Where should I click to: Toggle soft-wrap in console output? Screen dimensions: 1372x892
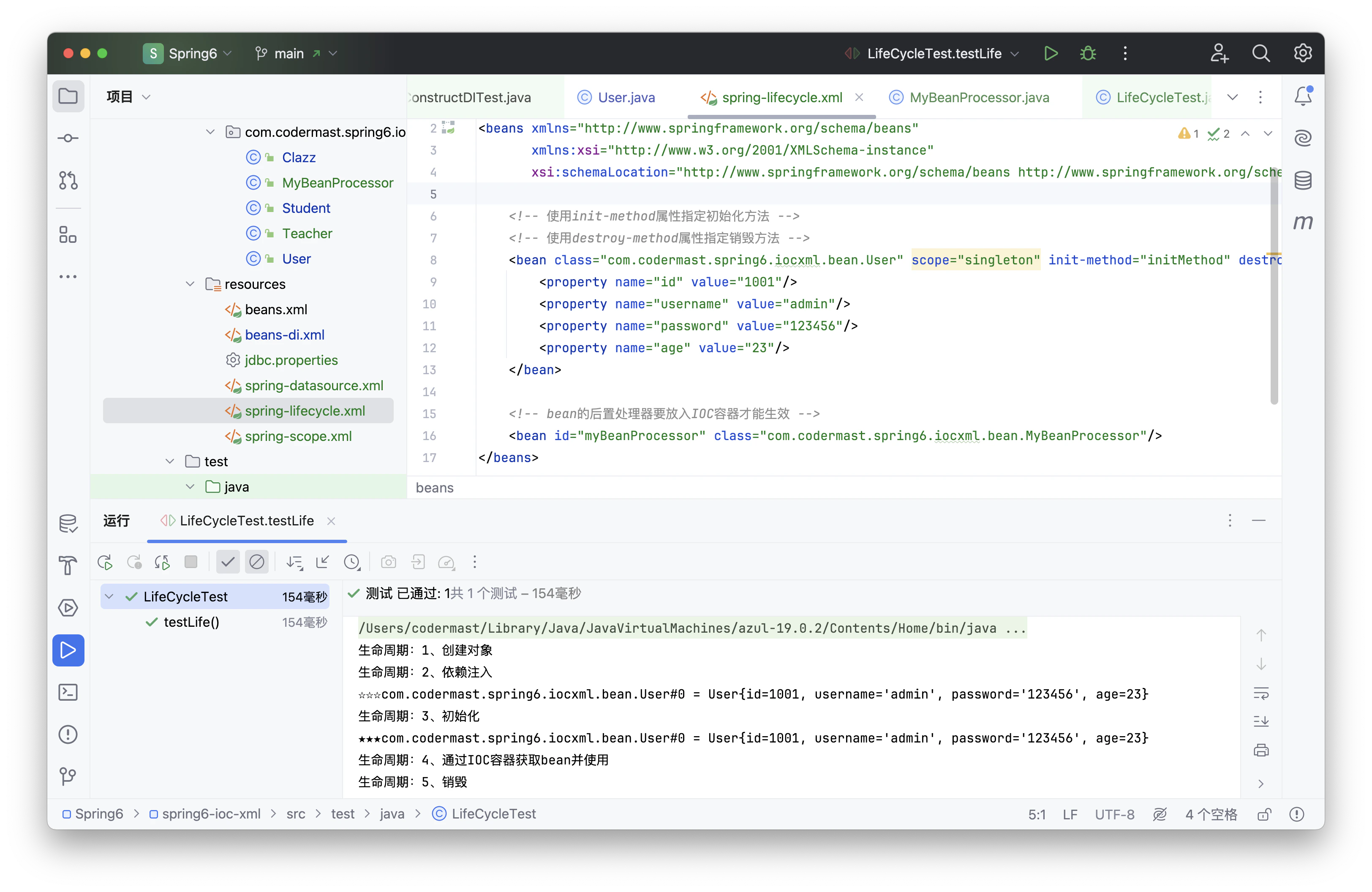click(1261, 693)
